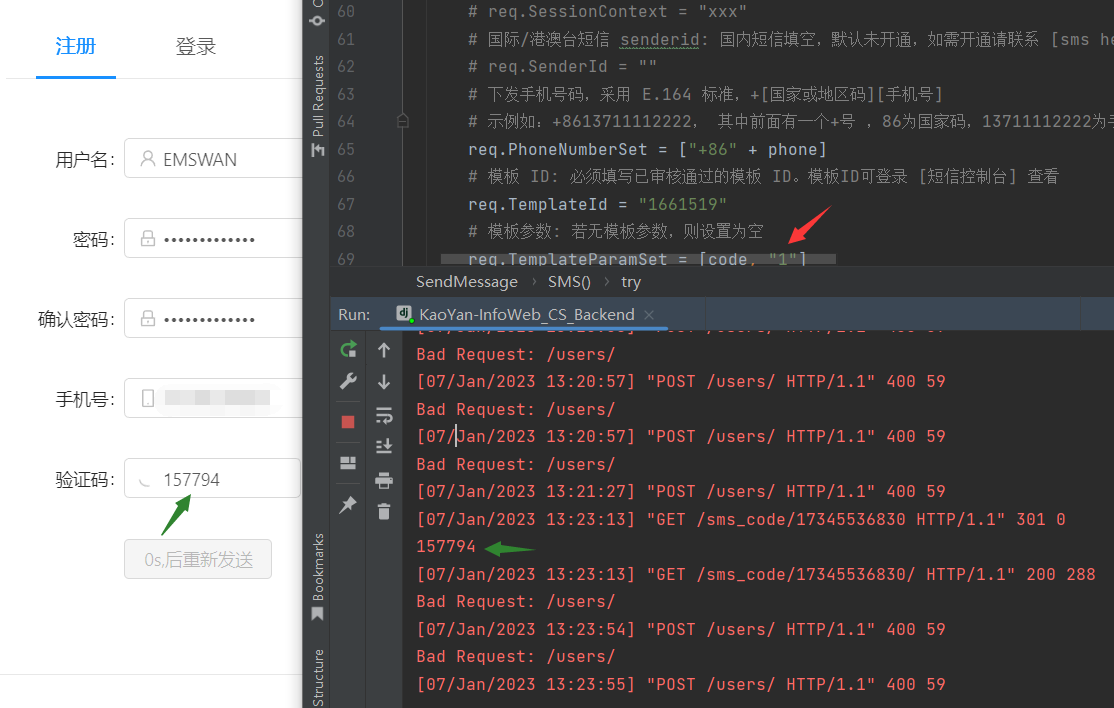Navigate down the stack trace
Screen dimensions: 1114x708
(x=384, y=381)
